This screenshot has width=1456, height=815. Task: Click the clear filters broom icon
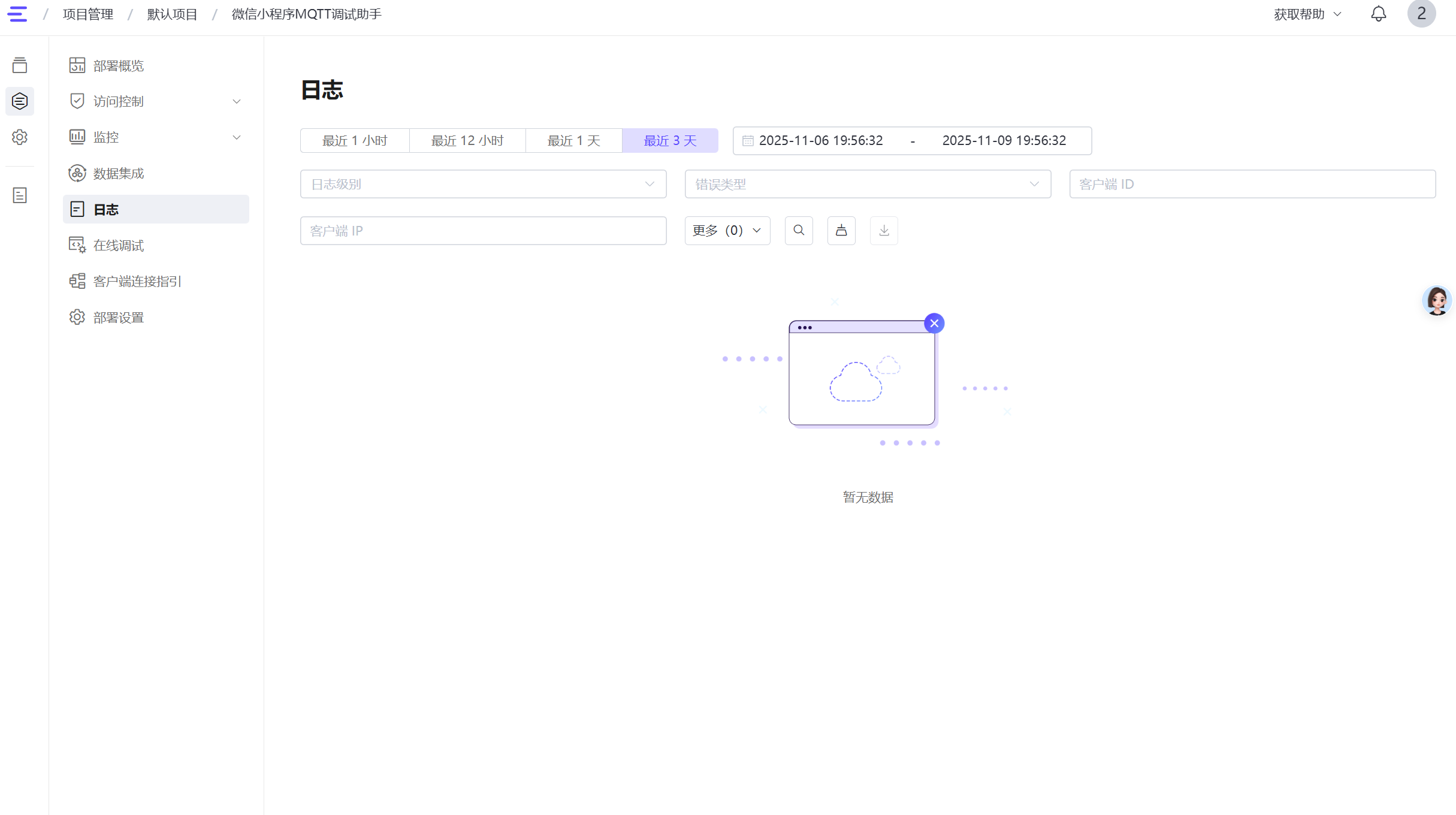click(841, 231)
